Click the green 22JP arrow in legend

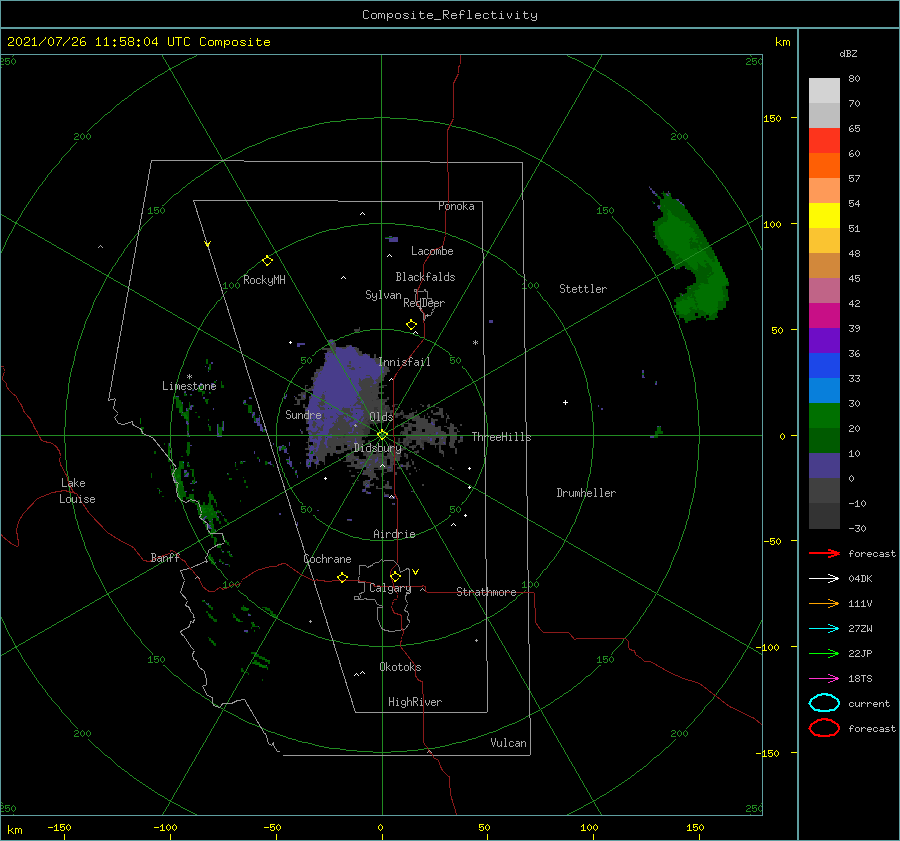tap(824, 653)
